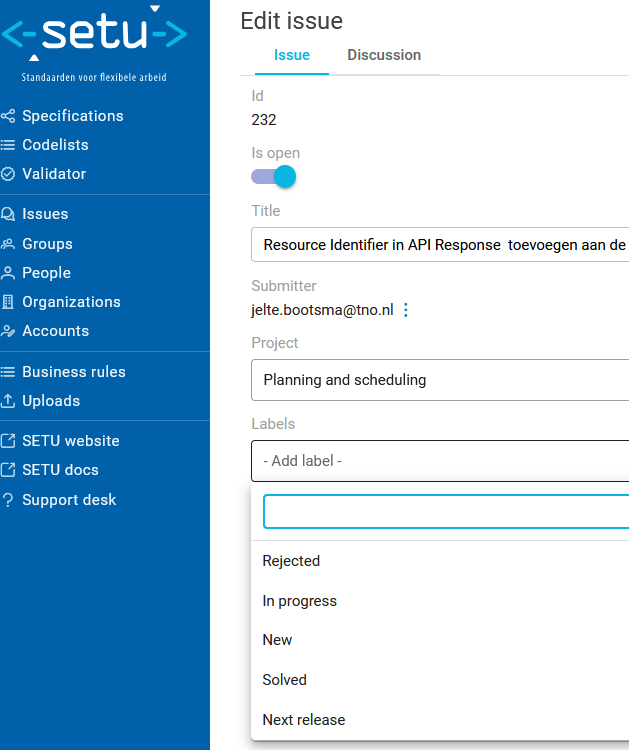The height and width of the screenshot is (750, 629).
Task: Click the Codelists list icon
Action: coord(8,145)
